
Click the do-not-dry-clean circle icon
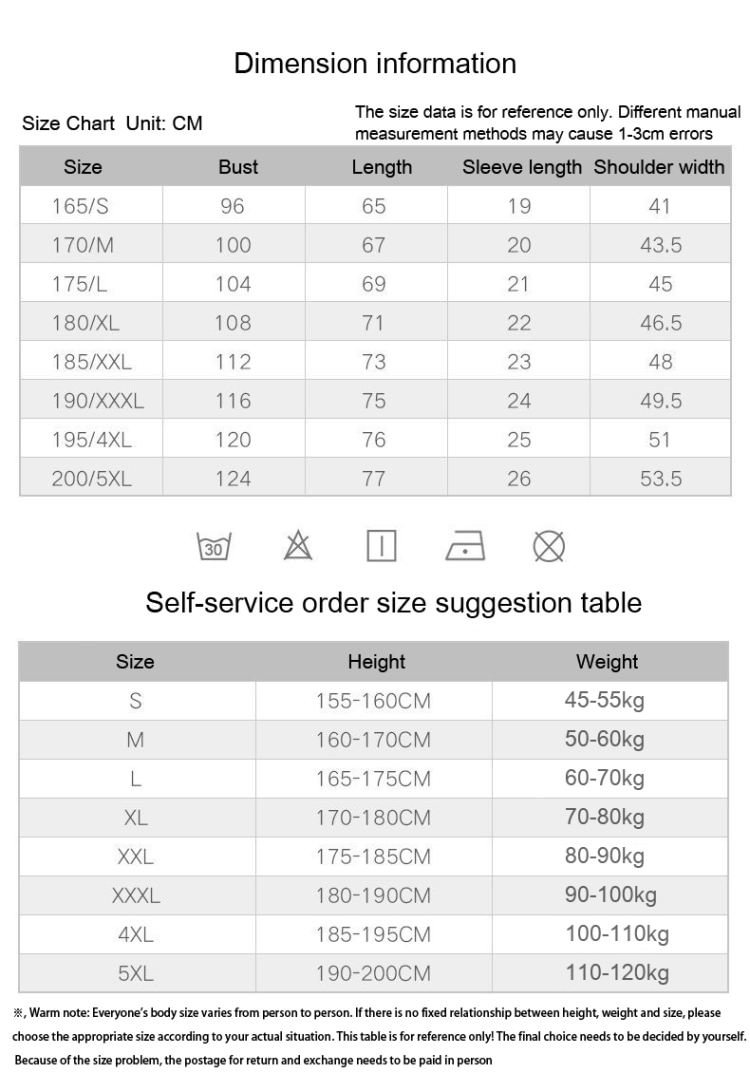(549, 546)
